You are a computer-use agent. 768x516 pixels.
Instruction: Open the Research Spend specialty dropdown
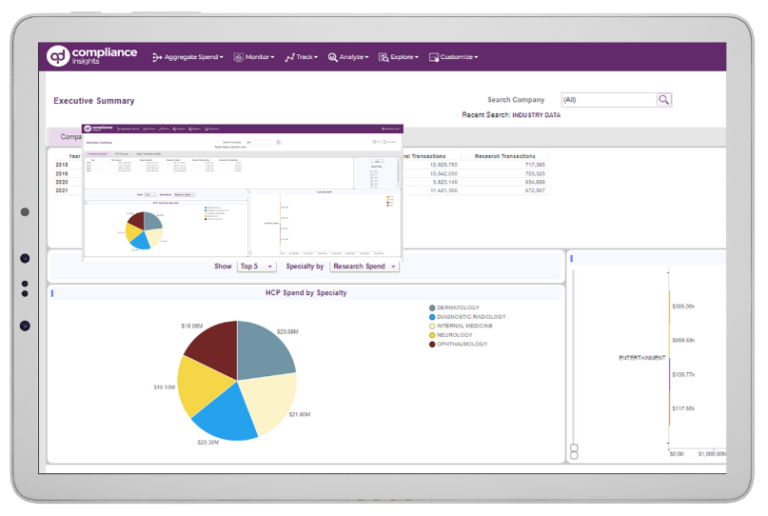point(364,266)
